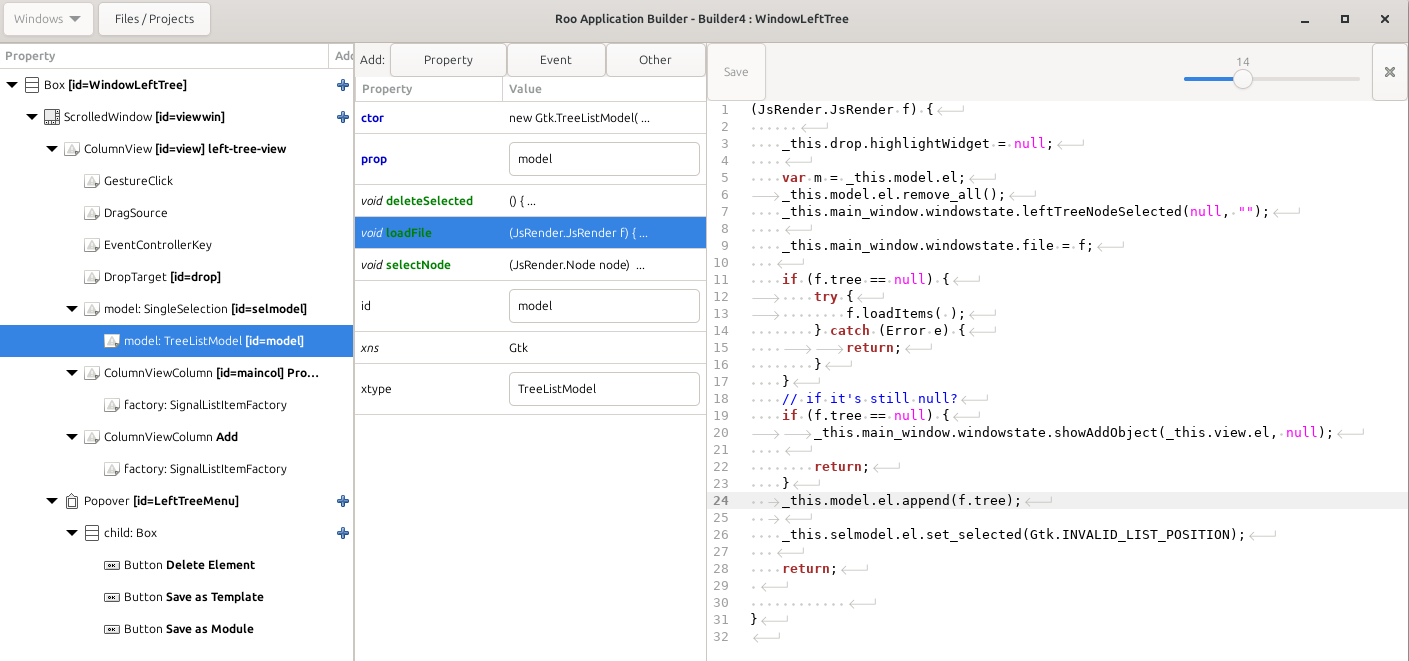Add child to Popover LeftTreeMenu with plus icon

(x=343, y=501)
